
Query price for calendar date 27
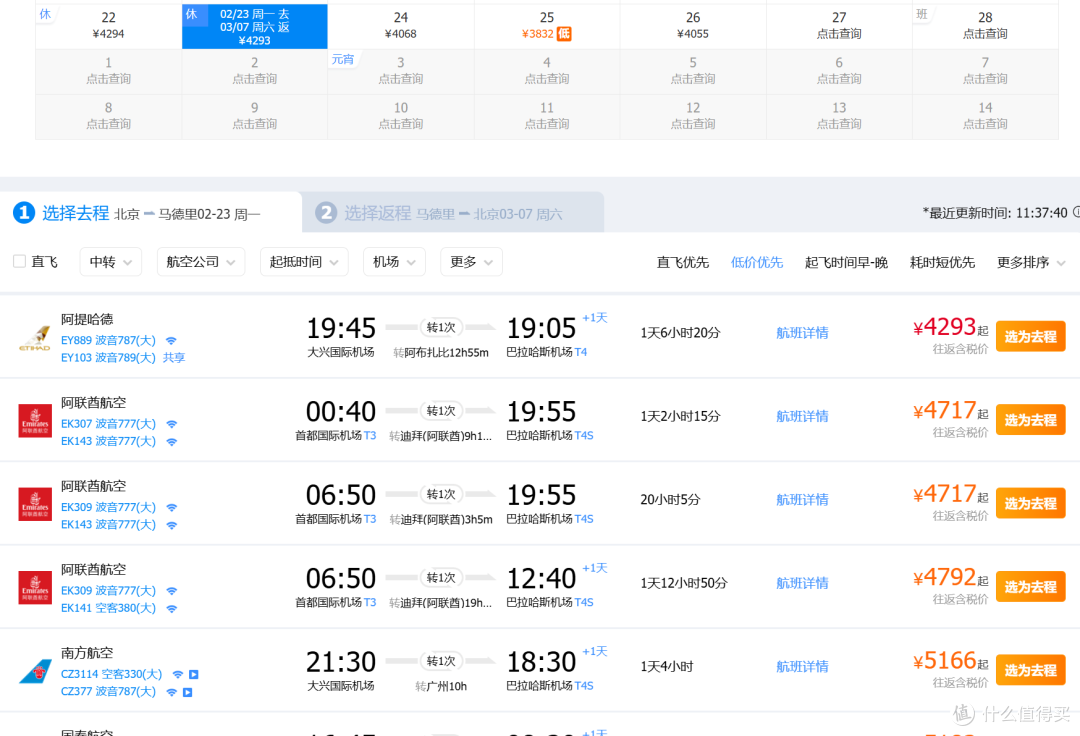click(x=839, y=26)
